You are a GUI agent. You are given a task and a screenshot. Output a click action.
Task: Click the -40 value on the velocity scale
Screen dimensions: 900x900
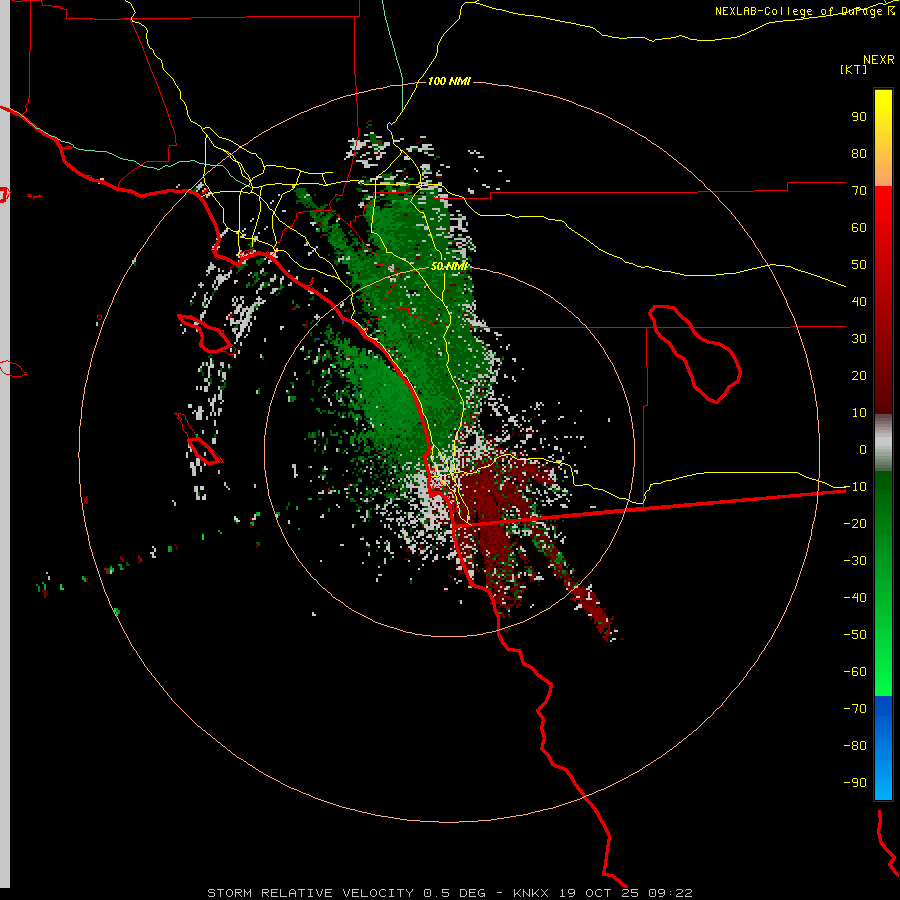coord(855,598)
